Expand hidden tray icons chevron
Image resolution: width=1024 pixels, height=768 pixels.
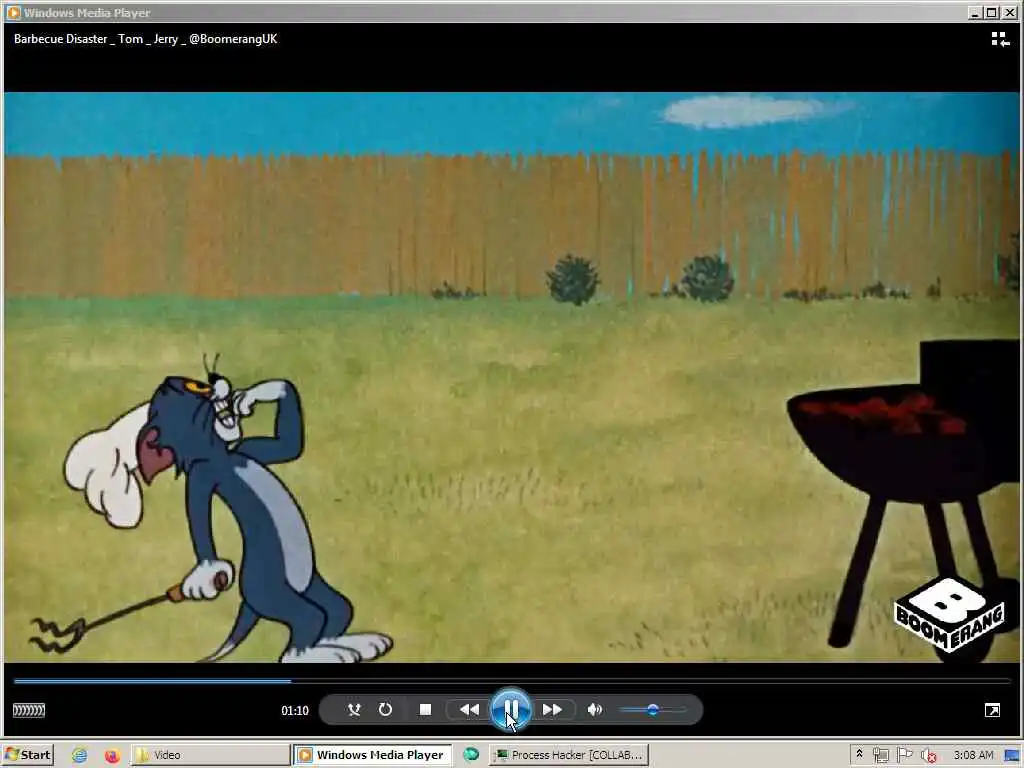(859, 754)
